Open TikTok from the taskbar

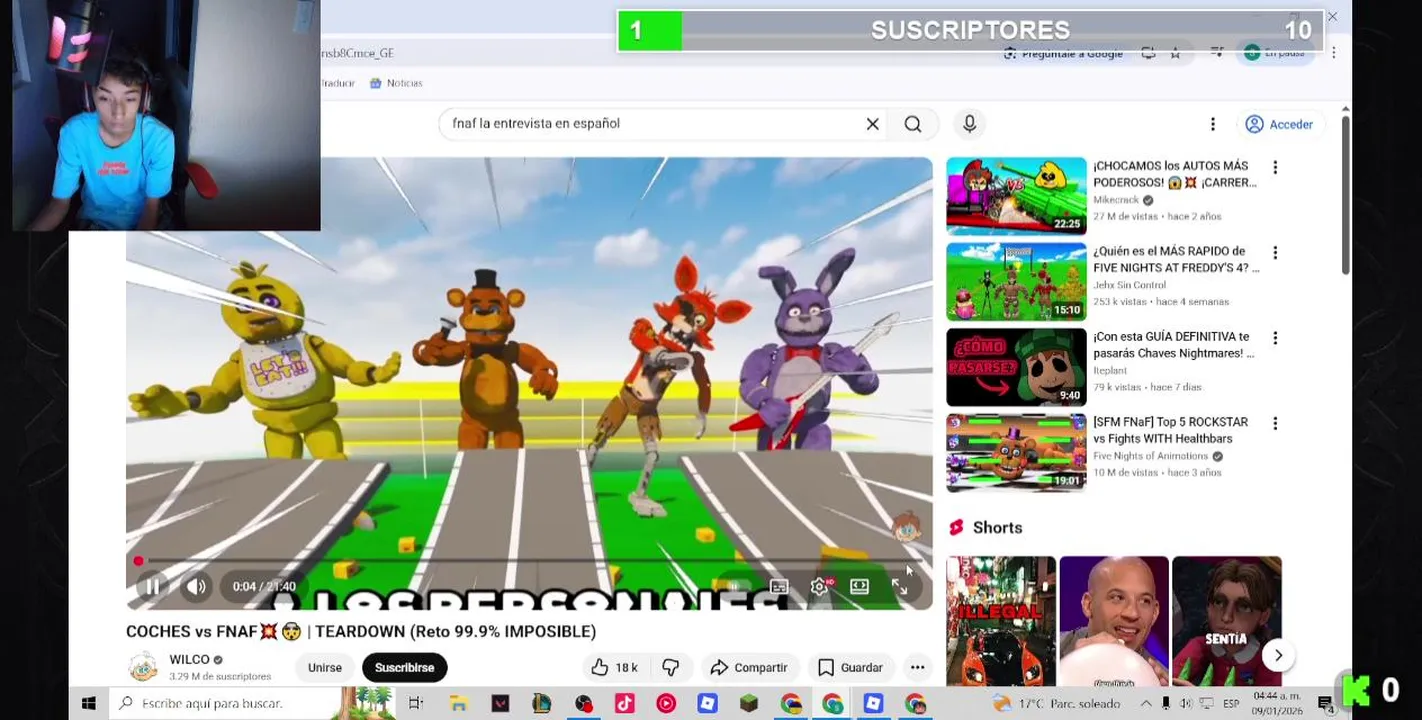[624, 703]
